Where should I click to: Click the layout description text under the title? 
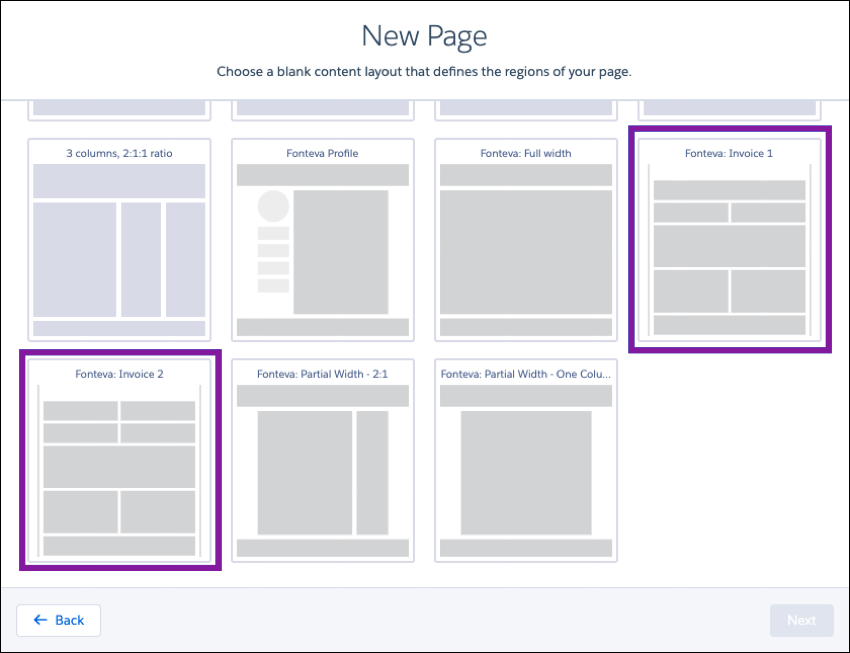(424, 71)
